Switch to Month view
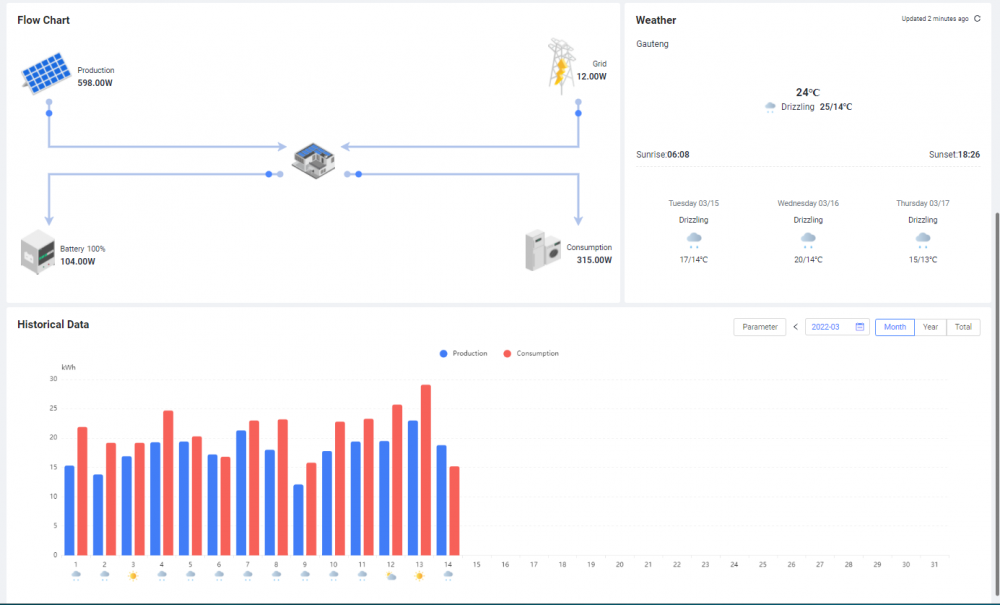The height and width of the screenshot is (605, 1000). click(895, 327)
